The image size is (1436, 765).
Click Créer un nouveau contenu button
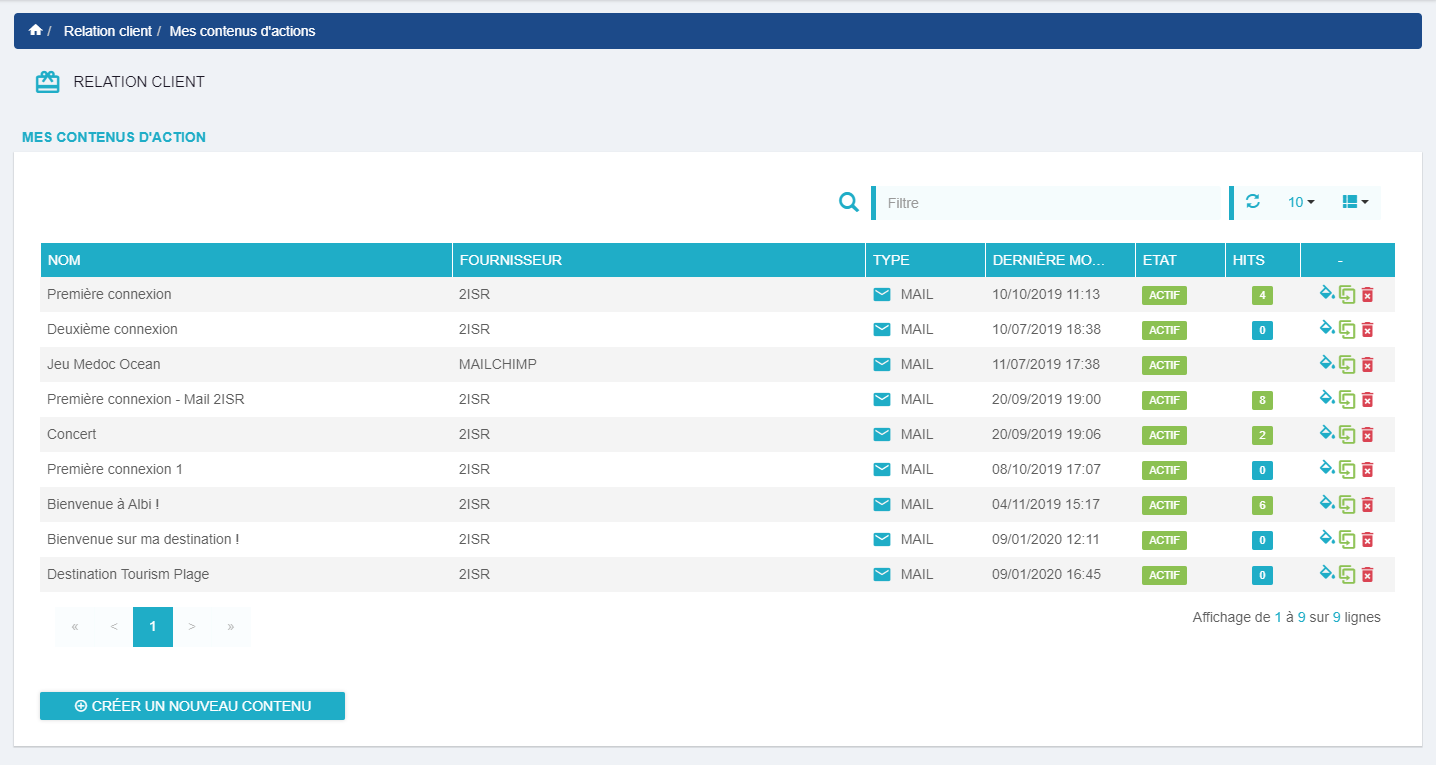point(192,706)
